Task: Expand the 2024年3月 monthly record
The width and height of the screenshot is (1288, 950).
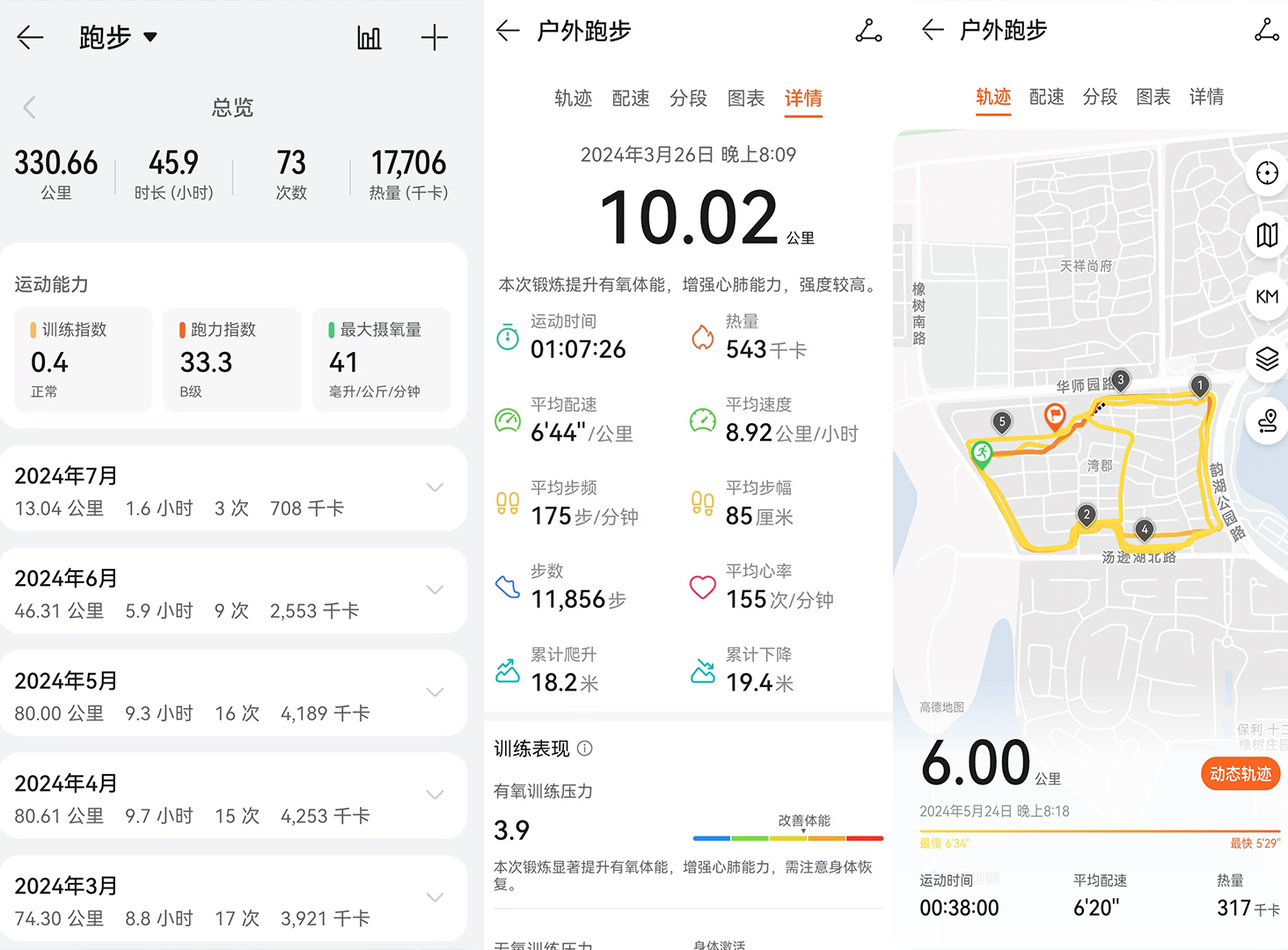Action: [435, 897]
